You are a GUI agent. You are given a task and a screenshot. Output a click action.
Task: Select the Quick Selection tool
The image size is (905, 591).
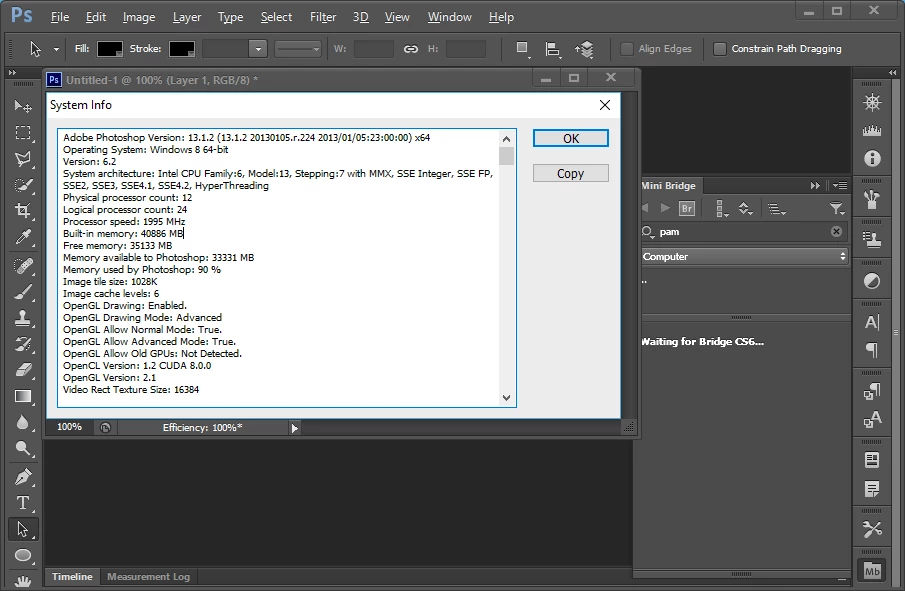pos(23,185)
